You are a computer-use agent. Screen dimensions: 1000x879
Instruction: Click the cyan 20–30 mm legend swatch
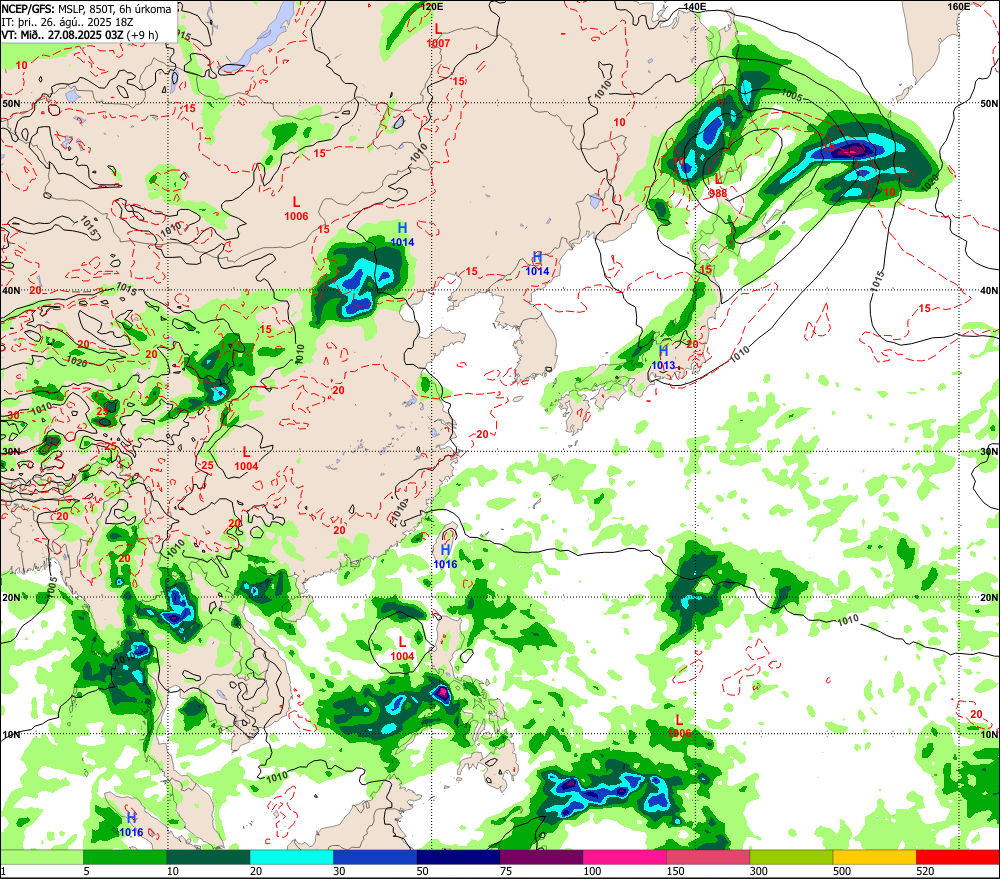coord(291,857)
